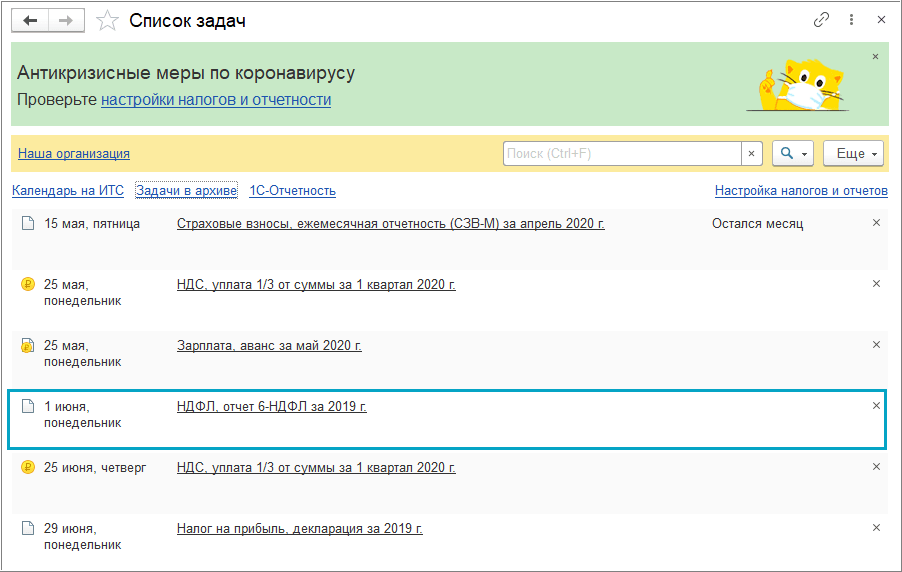Image resolution: width=902 pixels, height=572 pixels.
Task: Open the Наша организация link
Action: 74,154
